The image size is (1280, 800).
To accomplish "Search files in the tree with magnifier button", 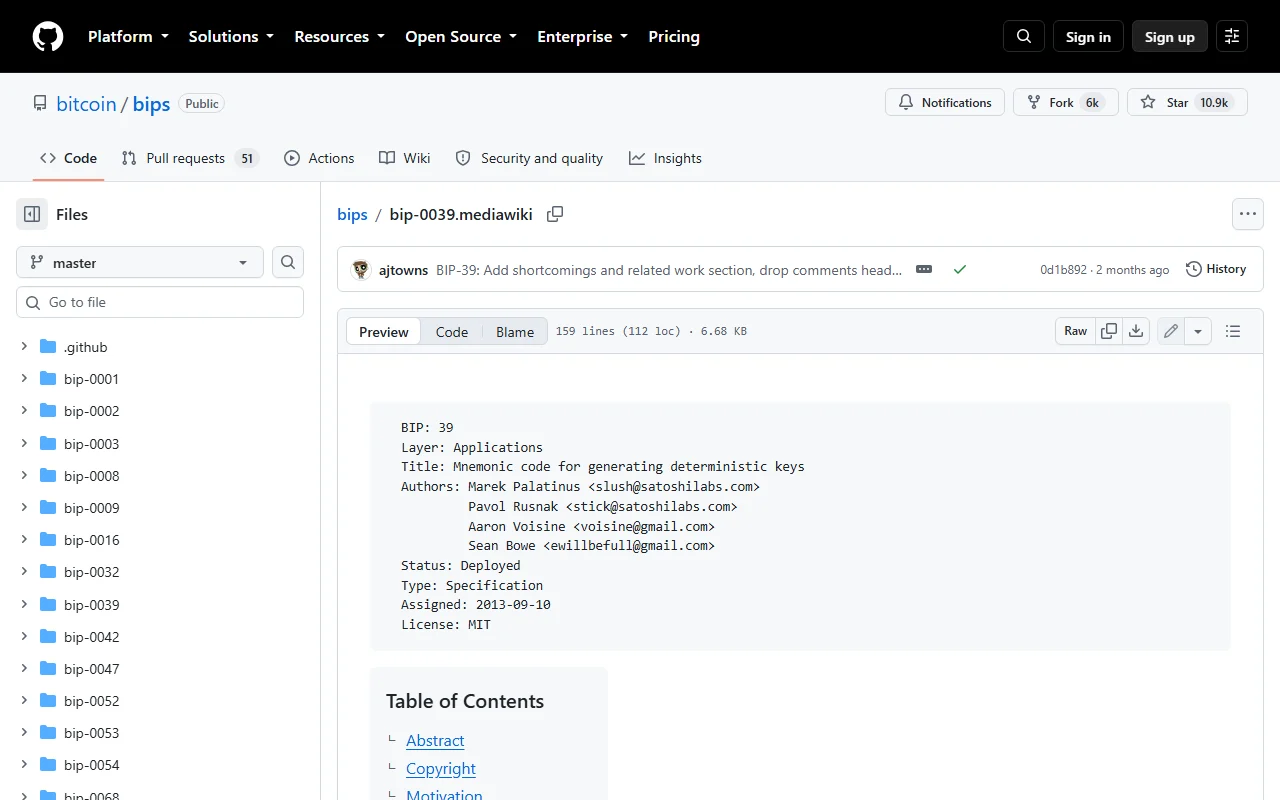I will [288, 262].
